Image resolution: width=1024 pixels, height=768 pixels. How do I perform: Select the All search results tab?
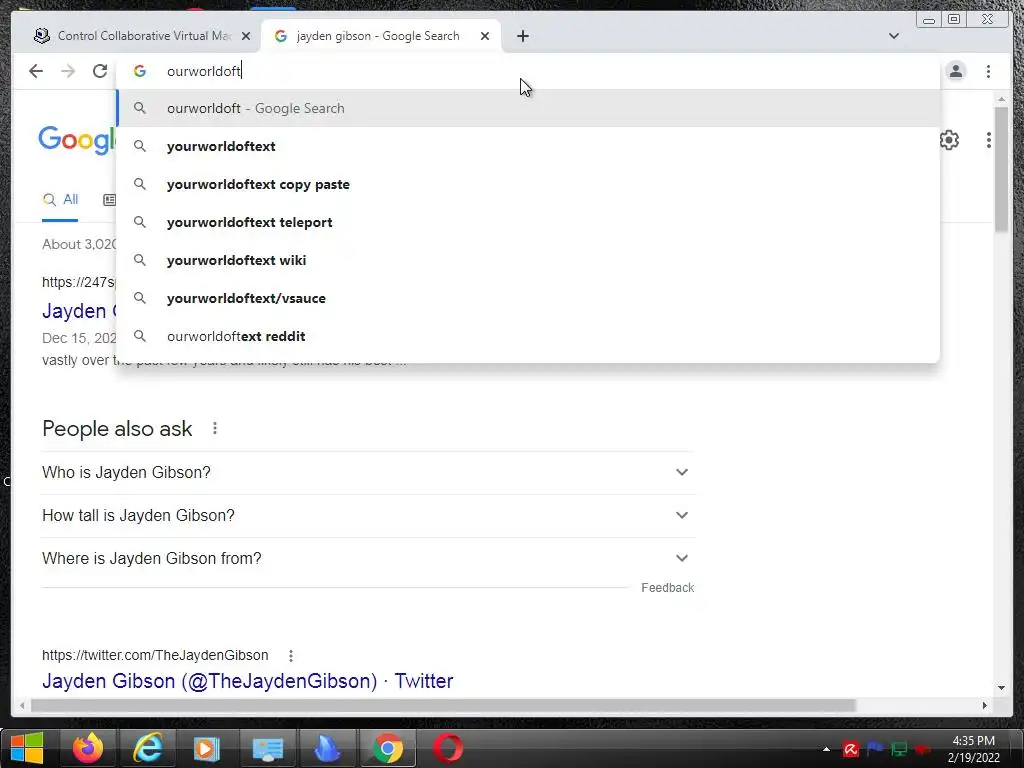[x=60, y=200]
